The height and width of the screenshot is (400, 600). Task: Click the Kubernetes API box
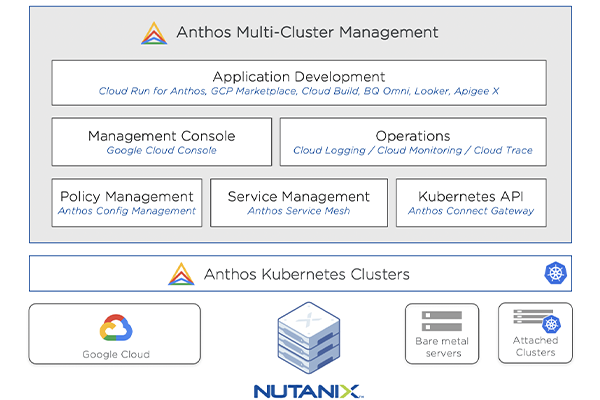pos(470,203)
